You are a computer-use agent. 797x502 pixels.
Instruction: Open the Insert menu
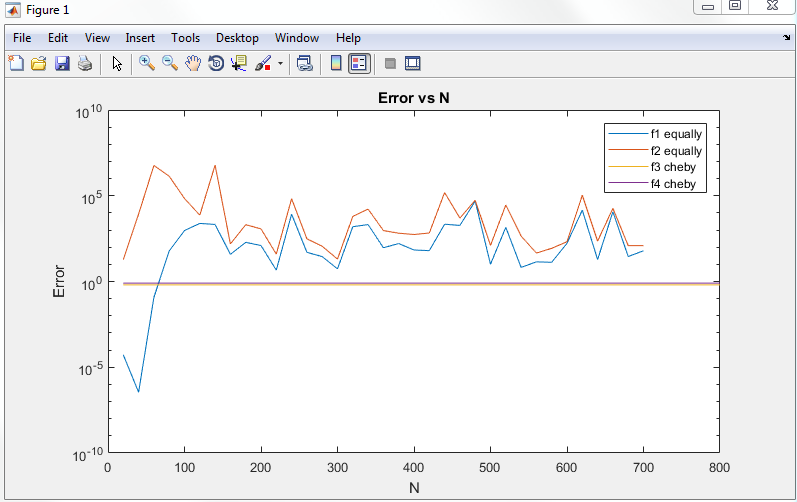(140, 38)
